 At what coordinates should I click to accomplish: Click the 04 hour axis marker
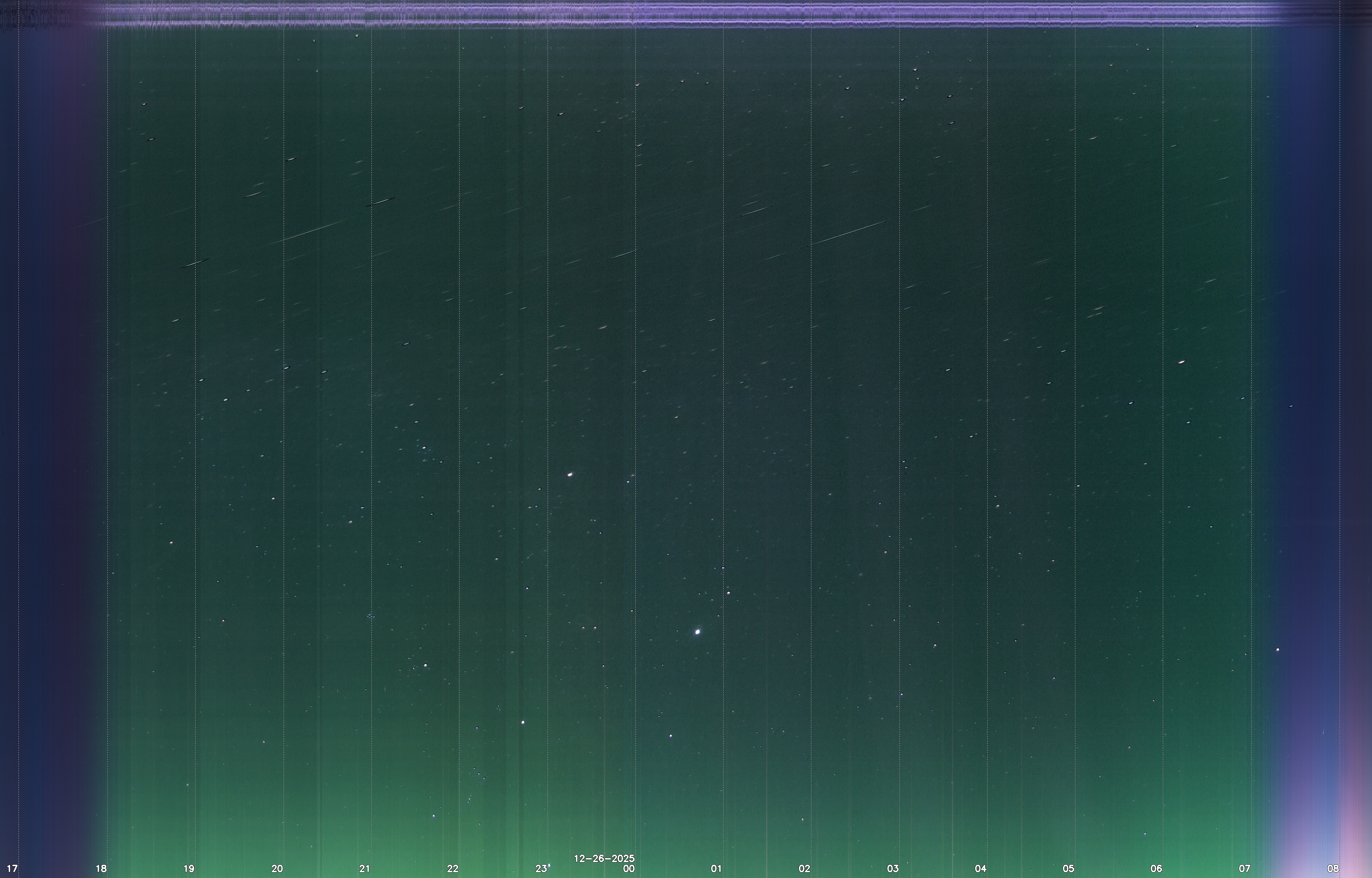coord(980,869)
